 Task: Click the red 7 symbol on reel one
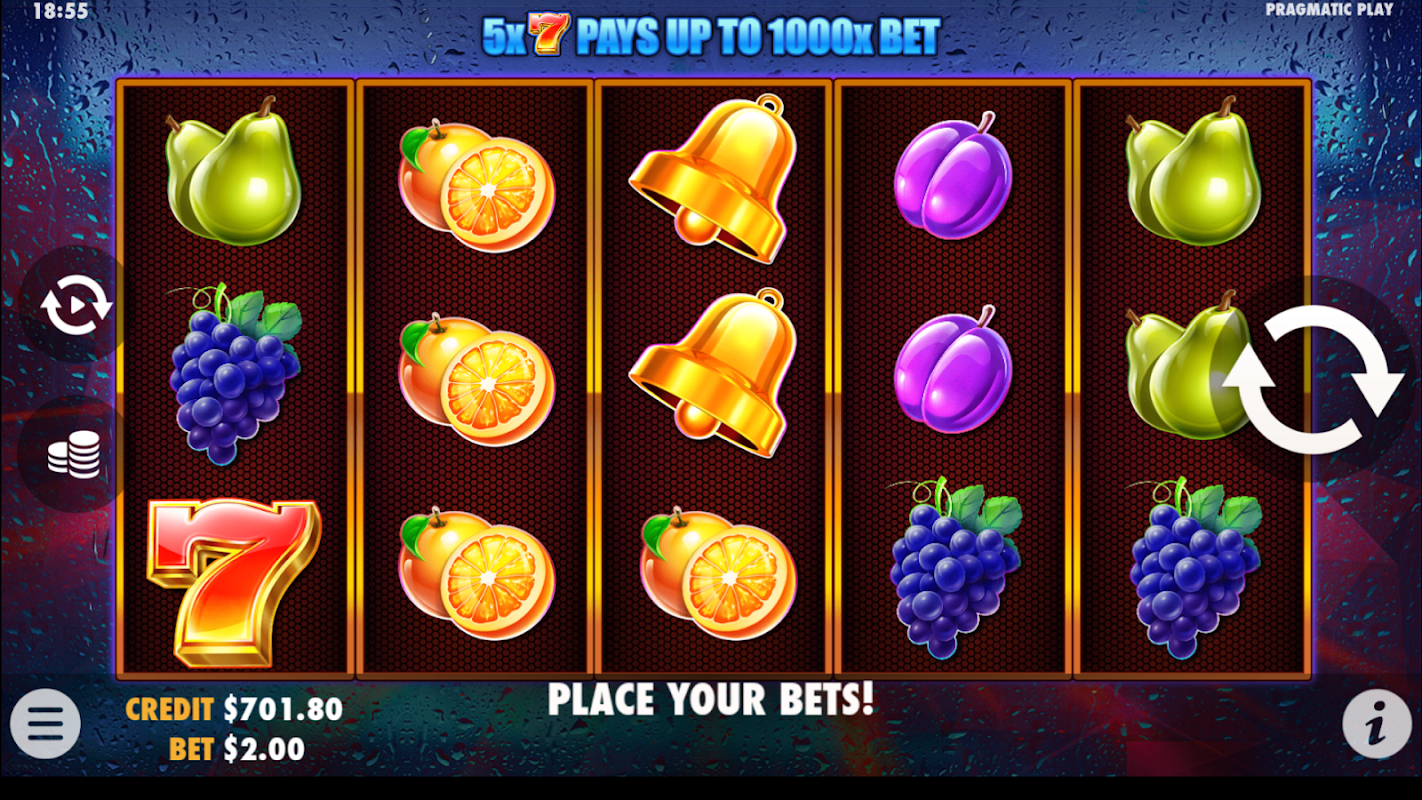tap(234, 582)
